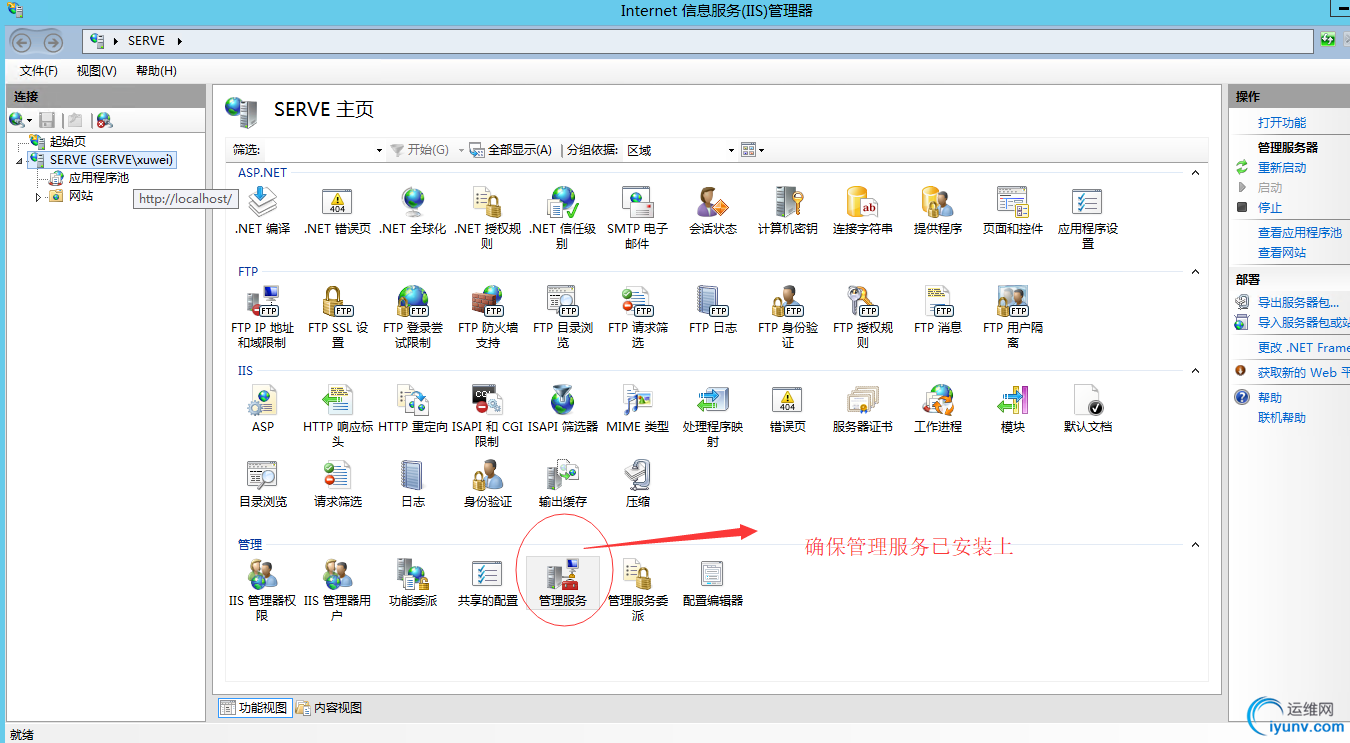
Task: Open the MIME 类型 feature icon
Action: (x=637, y=404)
